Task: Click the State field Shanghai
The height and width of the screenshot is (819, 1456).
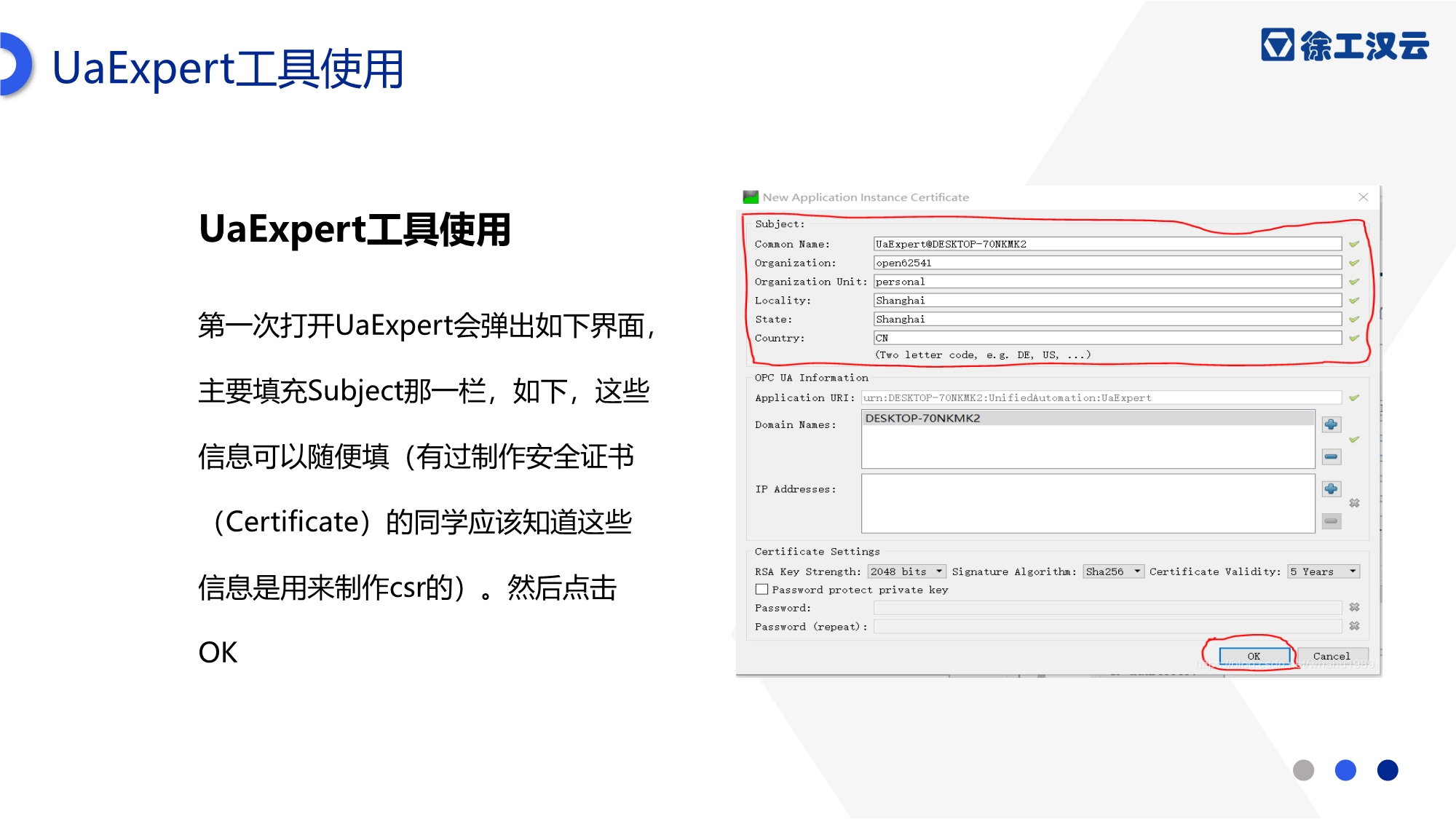Action: (x=1107, y=320)
